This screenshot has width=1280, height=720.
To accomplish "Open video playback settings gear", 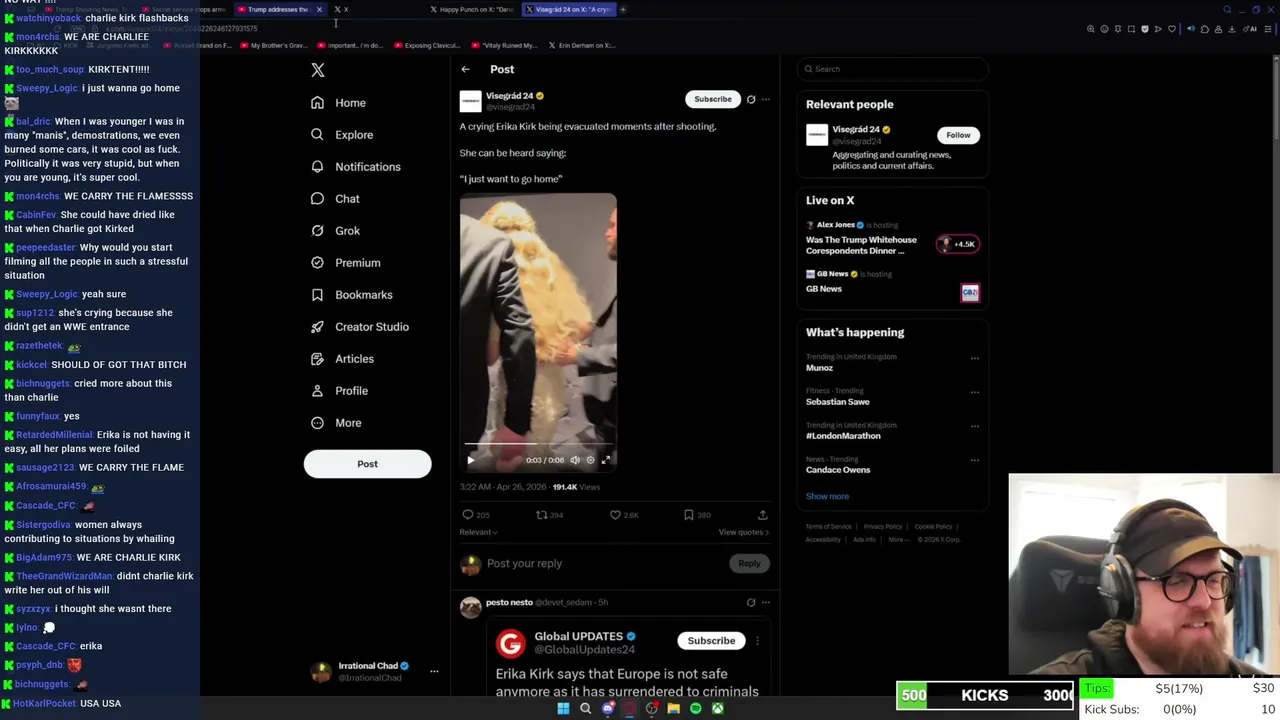I will (590, 460).
